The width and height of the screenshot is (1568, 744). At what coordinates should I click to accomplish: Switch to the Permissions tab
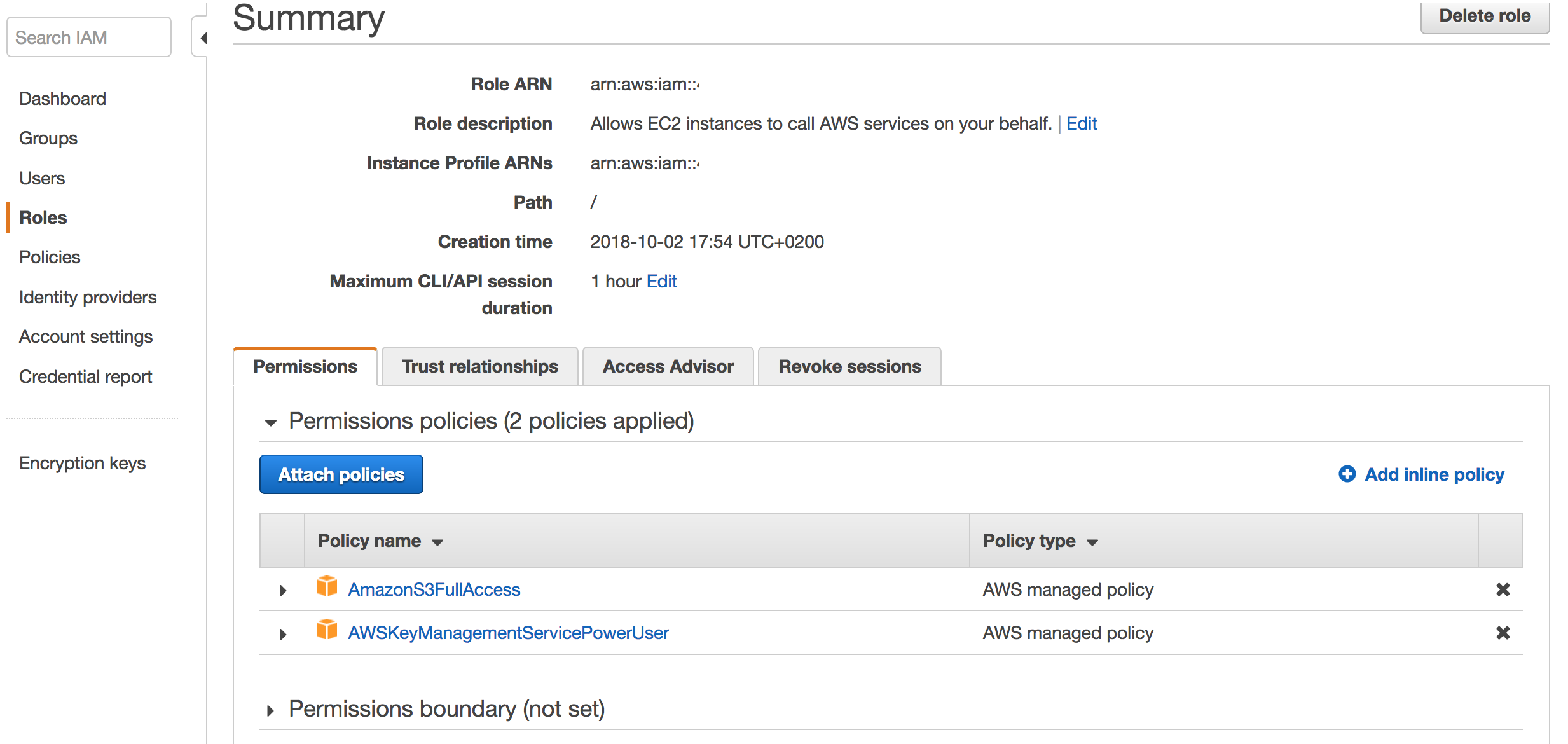305,366
